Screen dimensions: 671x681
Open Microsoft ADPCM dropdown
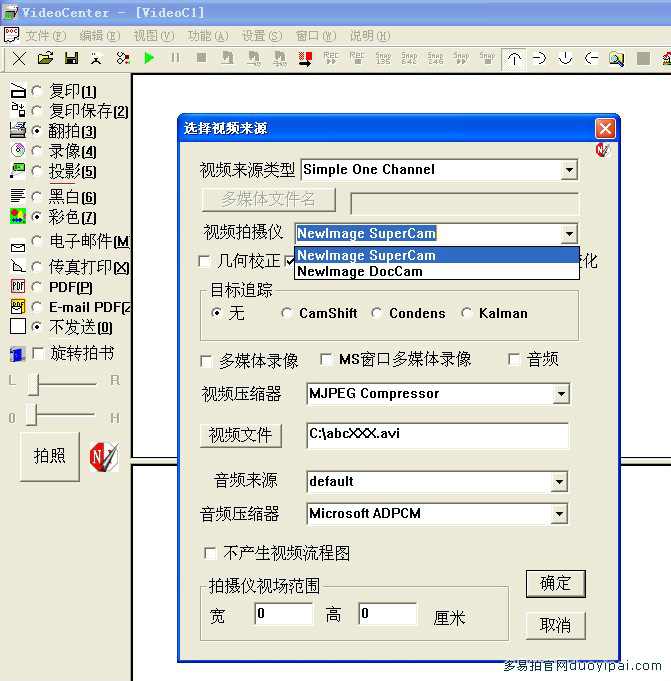point(559,514)
